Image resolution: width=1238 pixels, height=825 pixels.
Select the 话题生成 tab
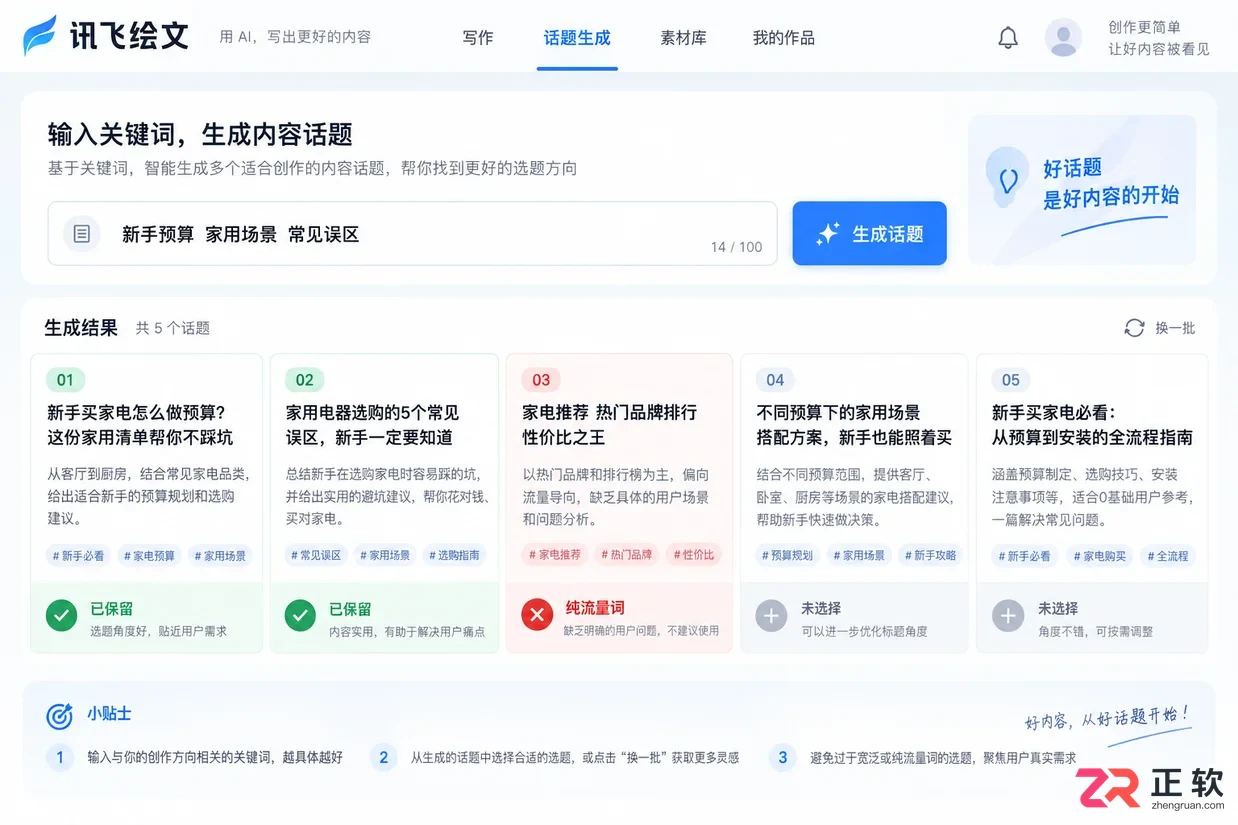[577, 38]
